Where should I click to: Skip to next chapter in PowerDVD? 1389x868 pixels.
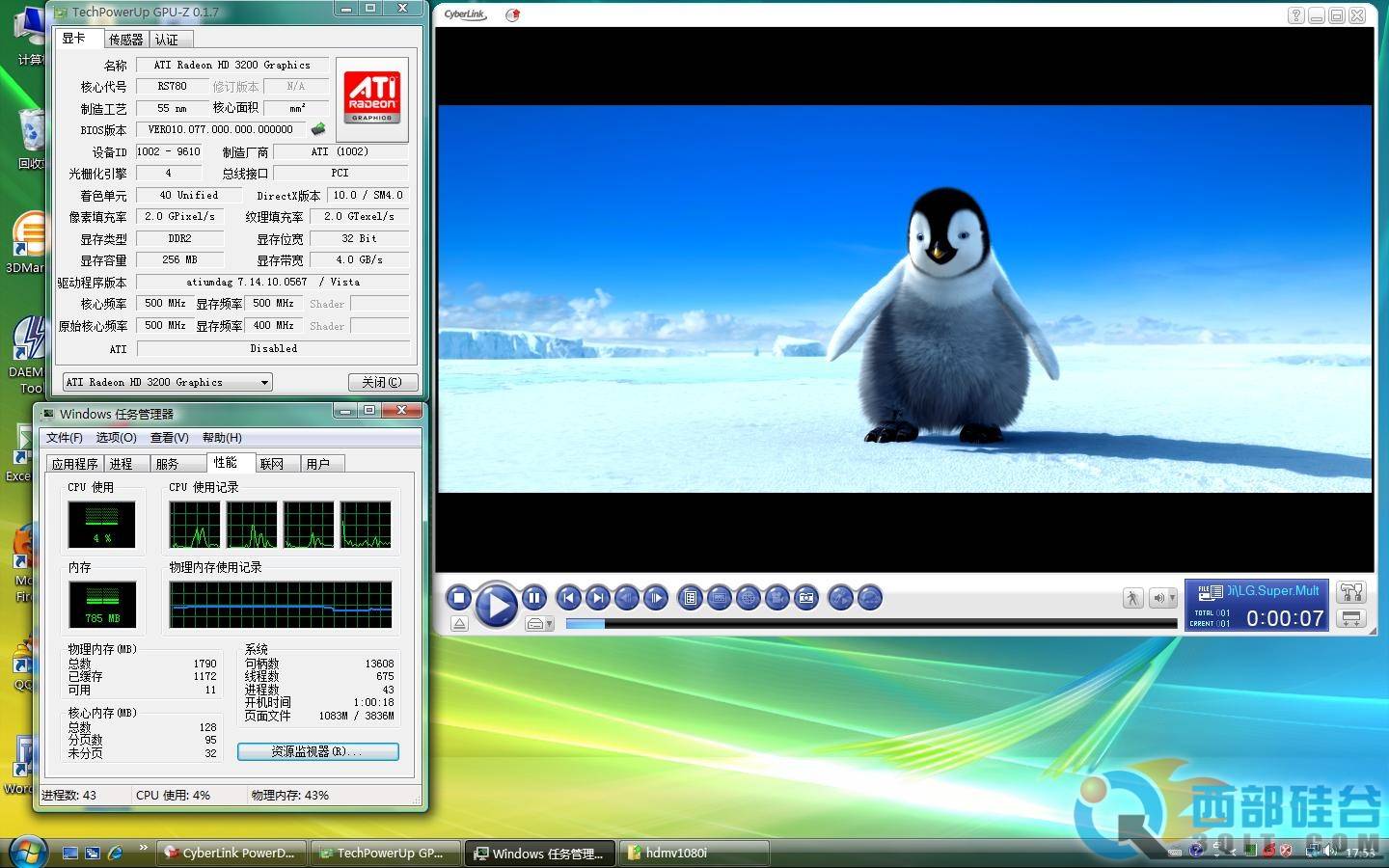(x=598, y=598)
